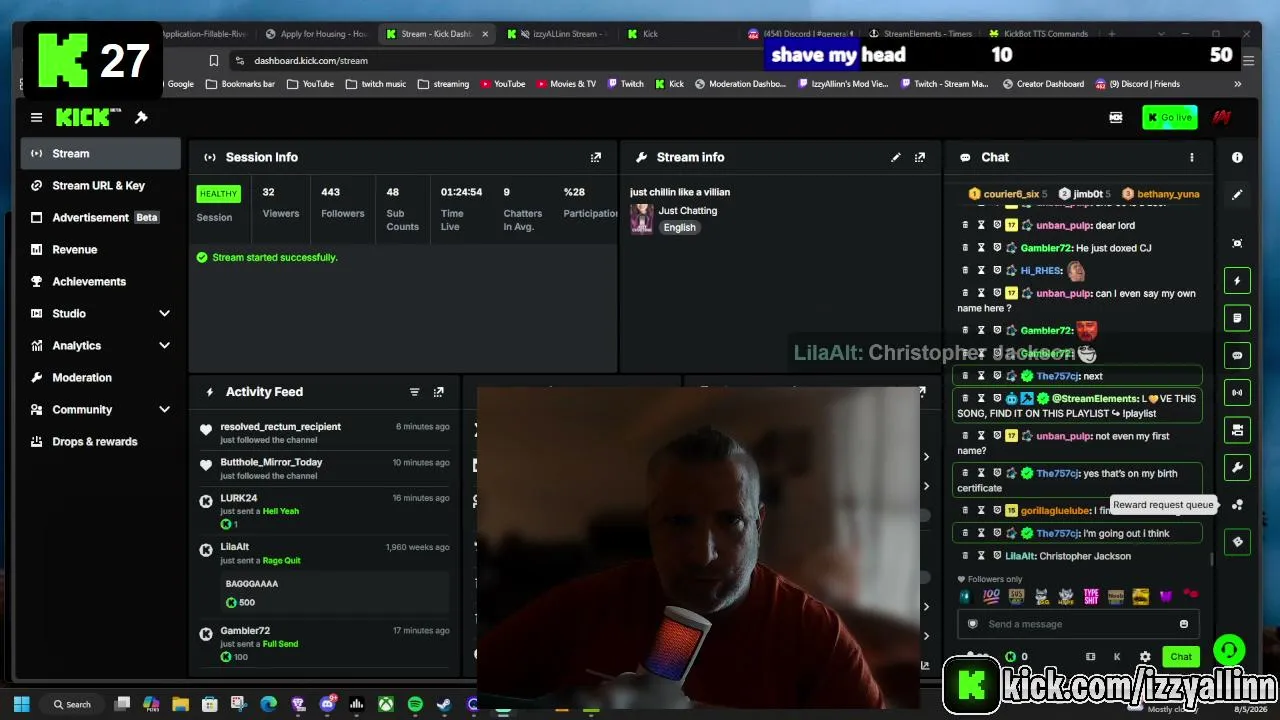Screen dimensions: 1280x720
Task: Open the Moderation page
Action: tap(101, 377)
